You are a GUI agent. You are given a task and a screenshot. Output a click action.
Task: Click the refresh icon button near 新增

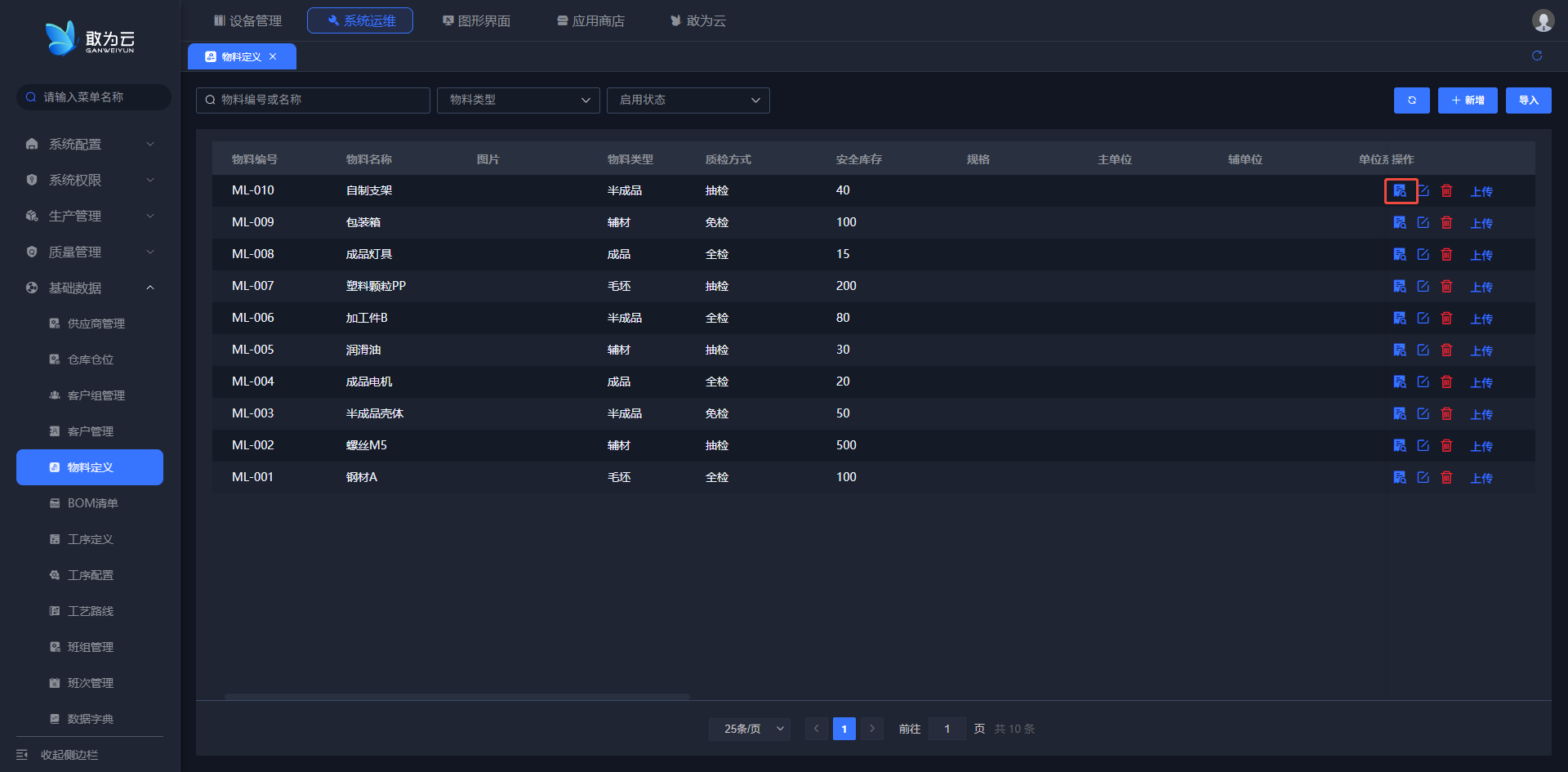1411,100
